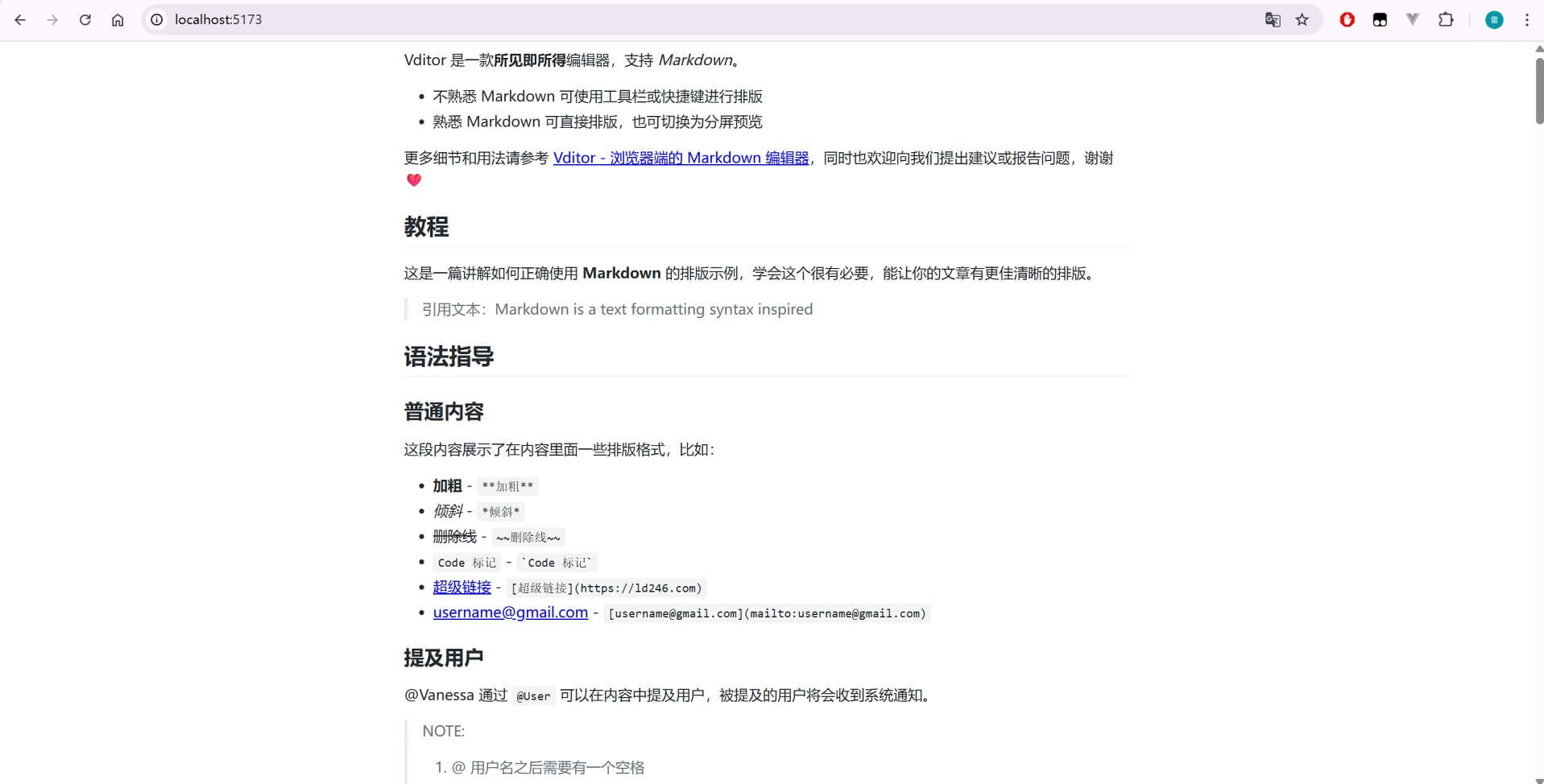The height and width of the screenshot is (784, 1544).
Task: Toggle the bookmark star for this page
Action: [x=1302, y=19]
